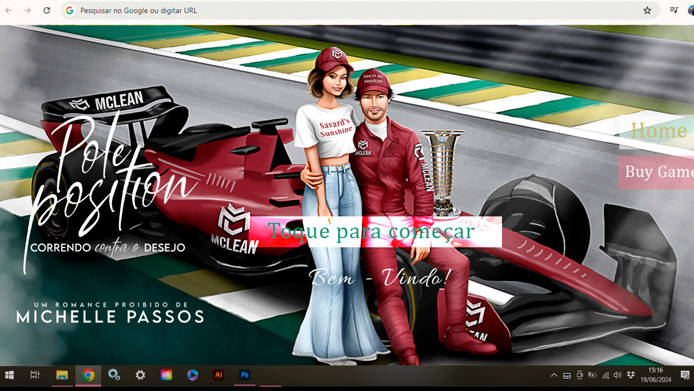This screenshot has height=391, width=694.
Task: Launch Adobe Illustrator from taskbar
Action: [x=218, y=375]
